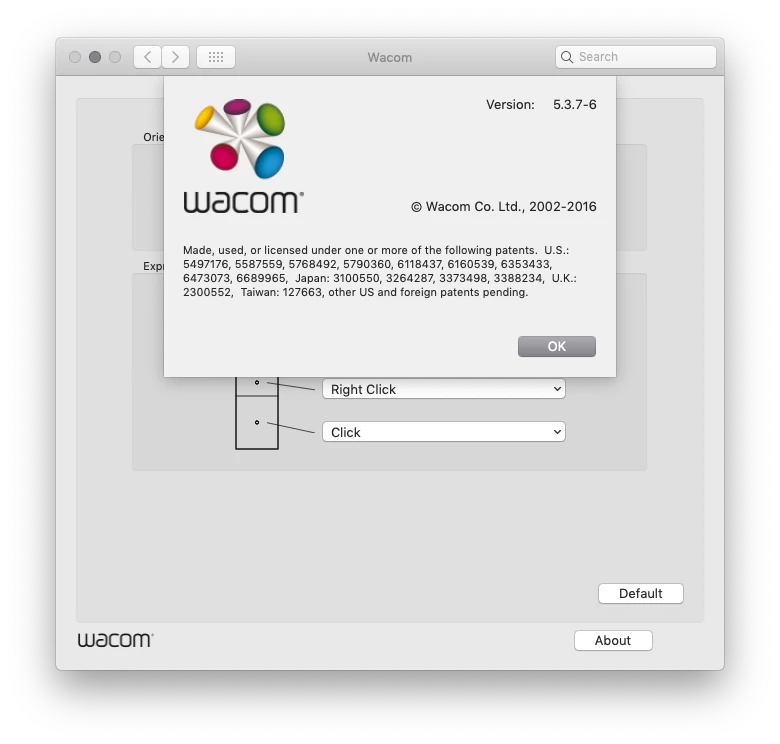Click the version number 5.3.7-6

[x=575, y=104]
